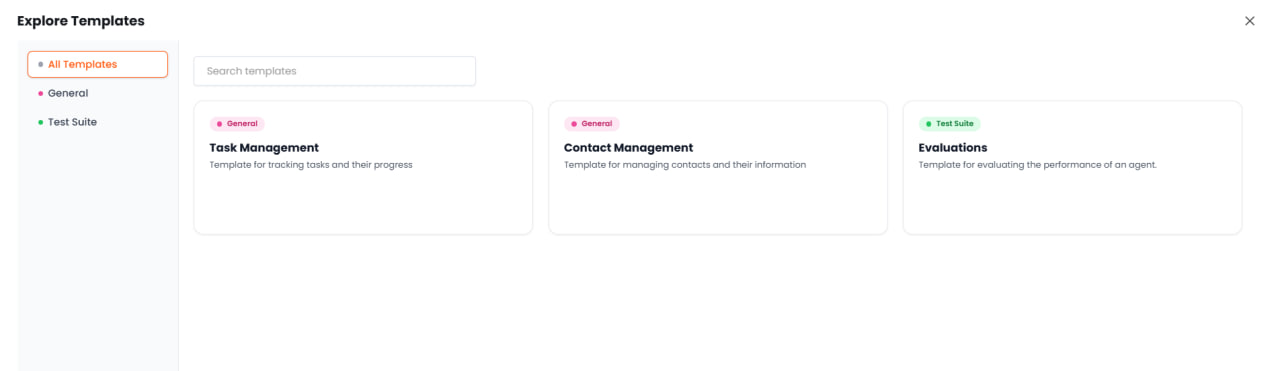This screenshot has height=371, width=1280.
Task: Click the Task Management description text
Action: point(311,165)
